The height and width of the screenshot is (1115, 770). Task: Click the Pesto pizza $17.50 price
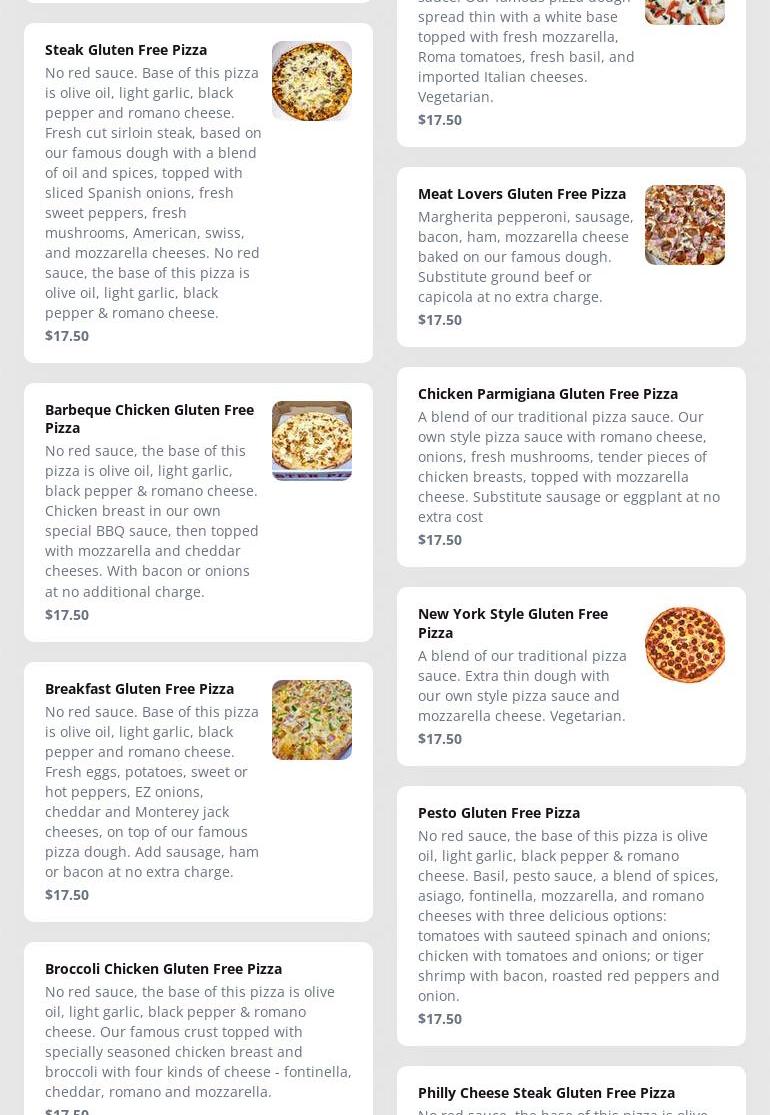(439, 1019)
